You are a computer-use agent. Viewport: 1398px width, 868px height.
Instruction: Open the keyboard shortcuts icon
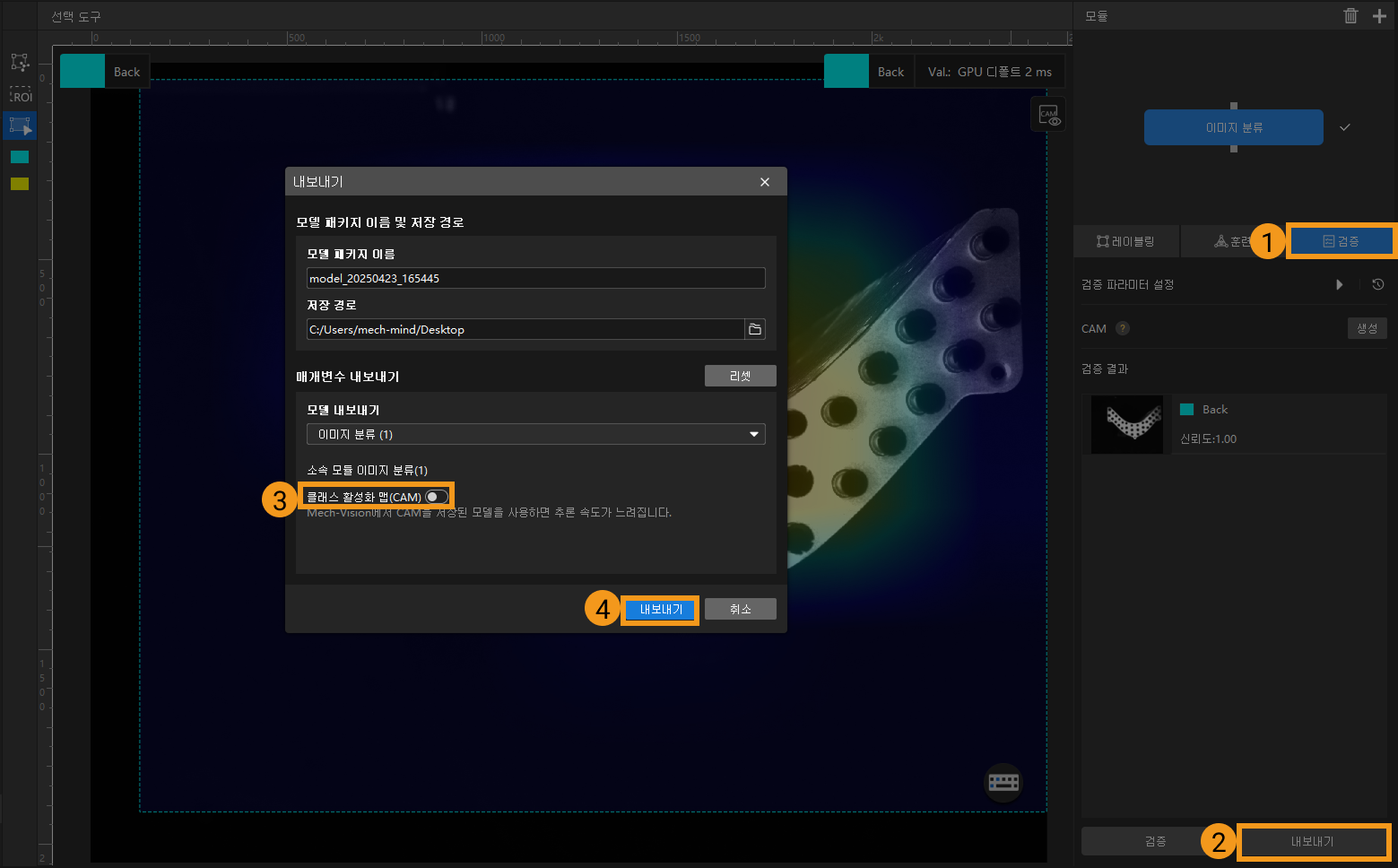click(x=1003, y=782)
